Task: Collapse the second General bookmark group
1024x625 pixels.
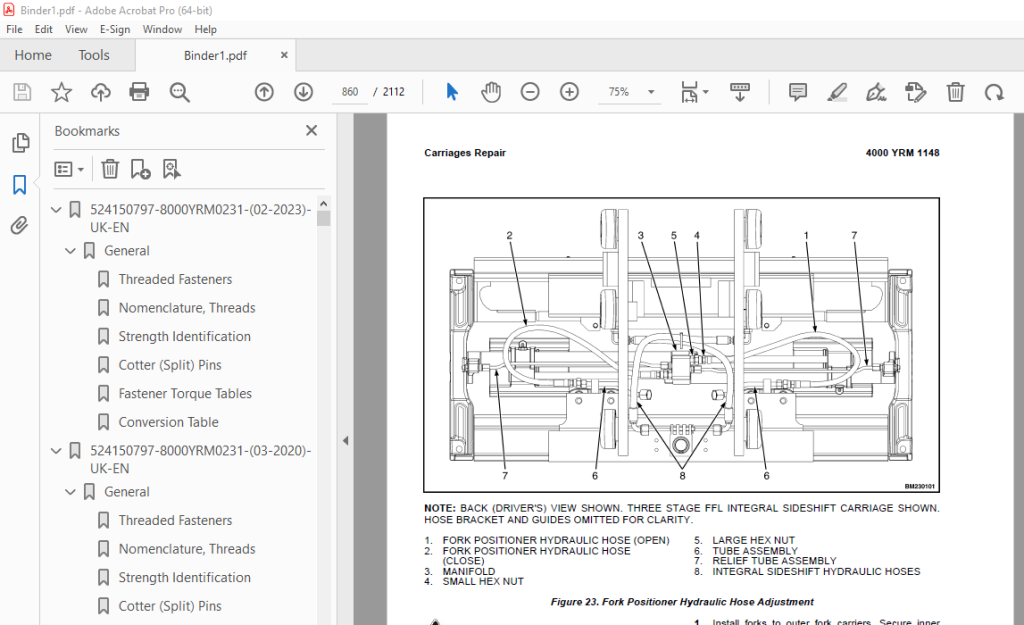Action: click(71, 492)
